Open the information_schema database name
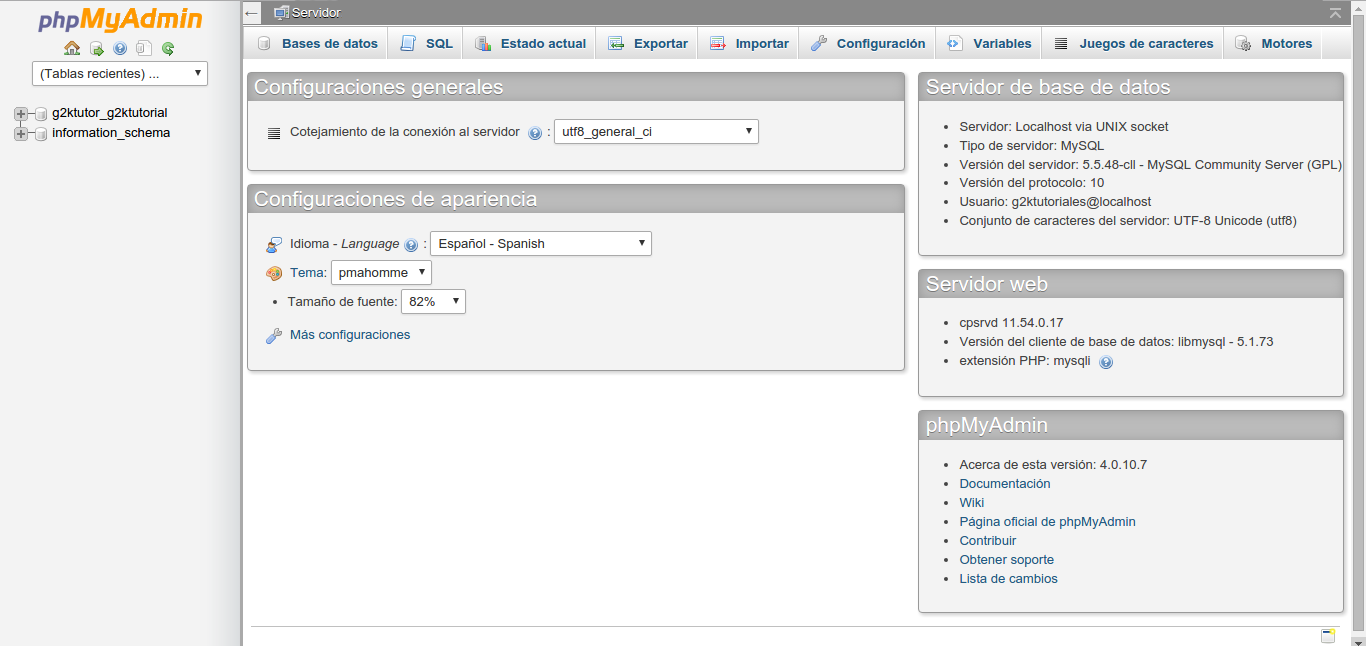Image resolution: width=1366 pixels, height=646 pixels. pos(111,132)
